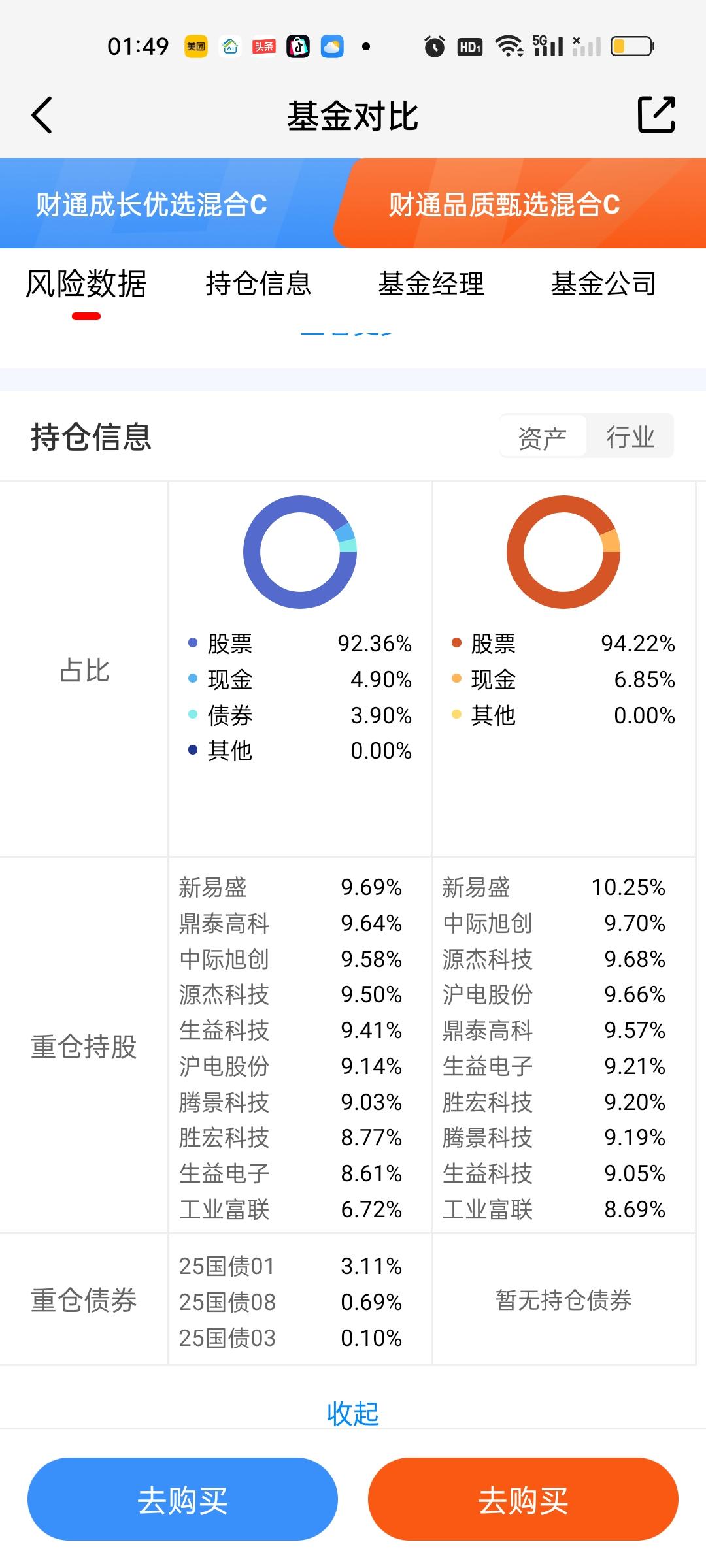
Task: Switch holdings view to 资产
Action: [x=543, y=436]
